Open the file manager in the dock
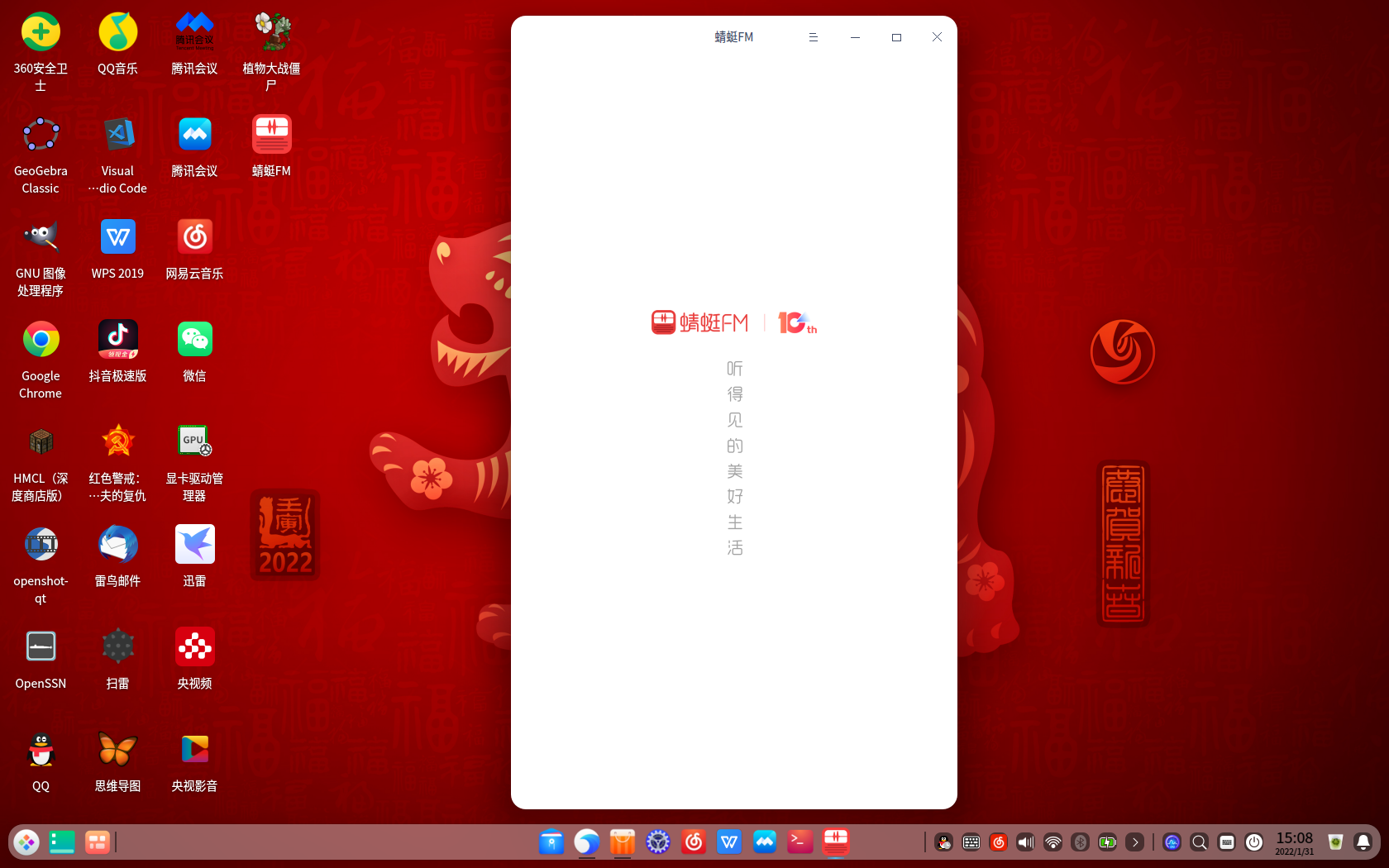The width and height of the screenshot is (1389, 868). point(551,842)
